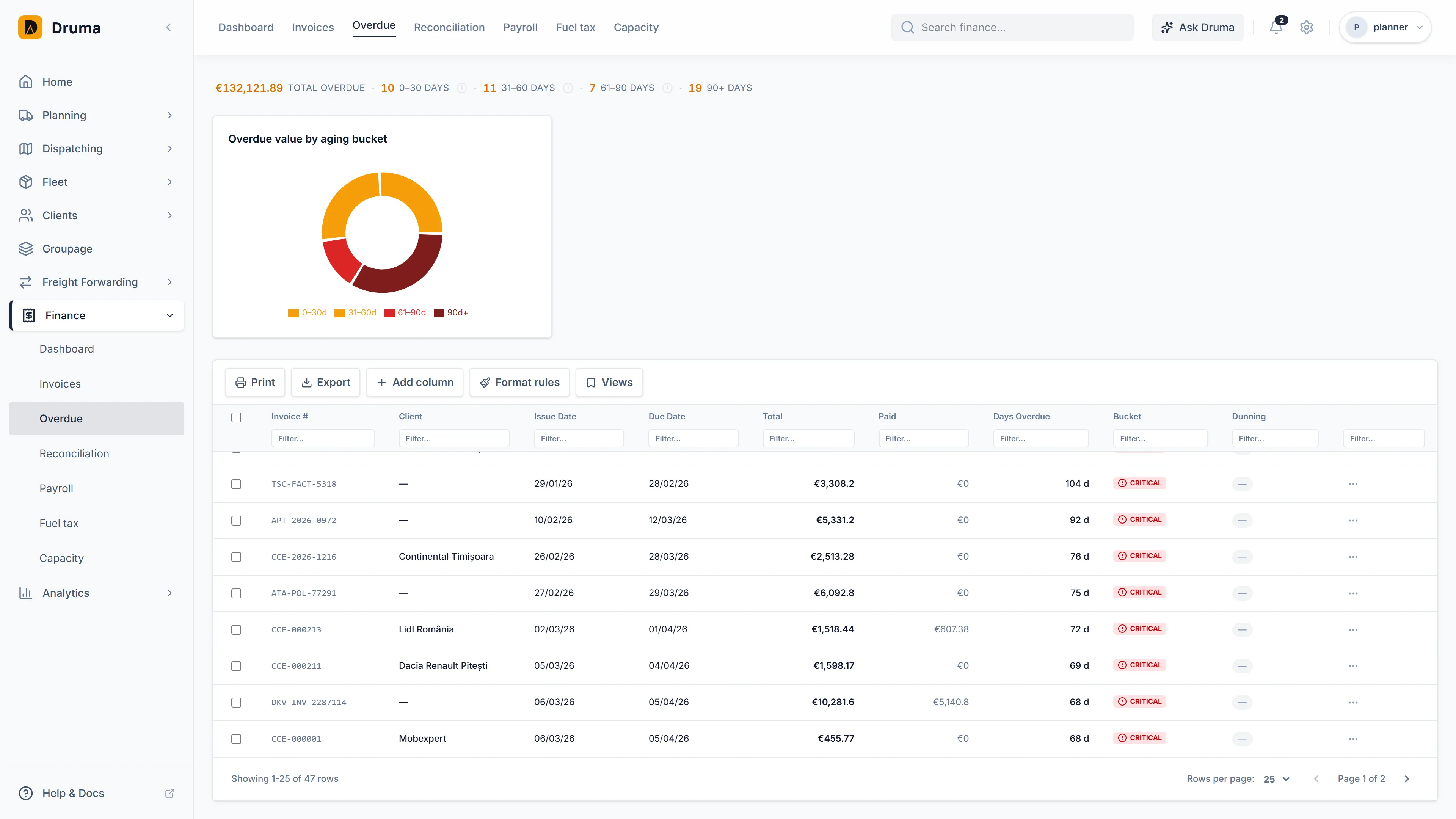This screenshot has width=1456, height=819.
Task: Focus the Search finance field
Action: [1012, 27]
